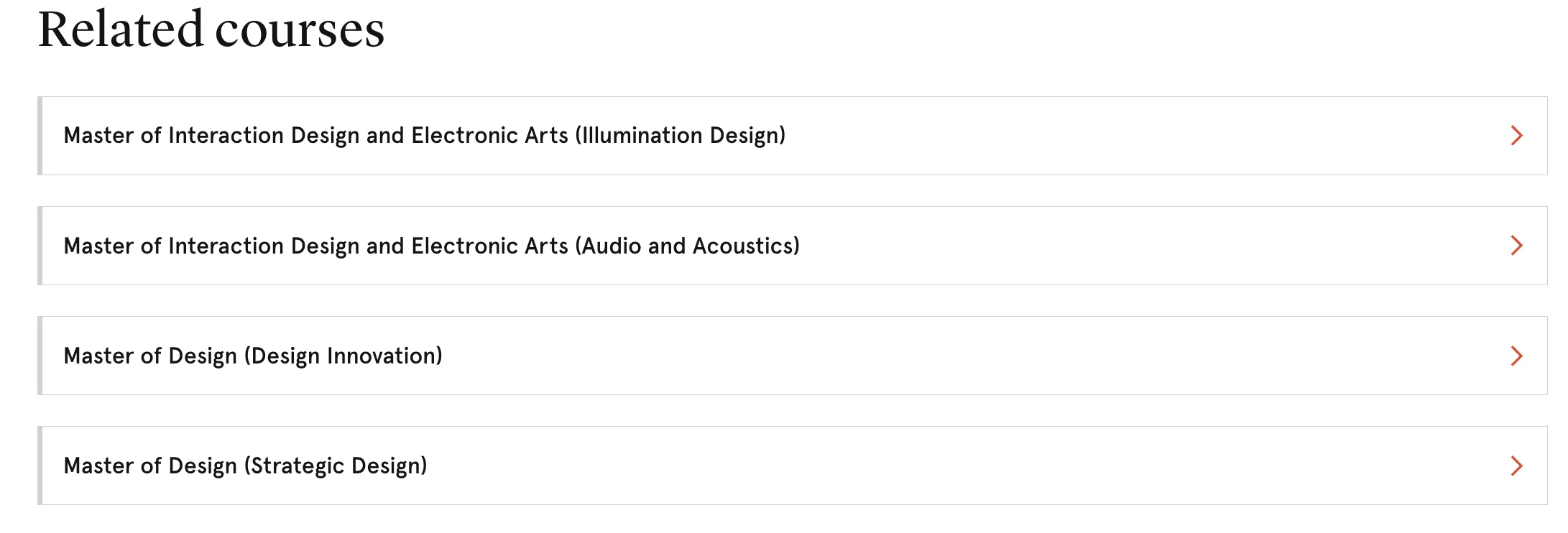Open Master of Interaction Design (Illumination Design) link
Image resolution: width=1568 pixels, height=533 pixels.
pyautogui.click(x=424, y=136)
